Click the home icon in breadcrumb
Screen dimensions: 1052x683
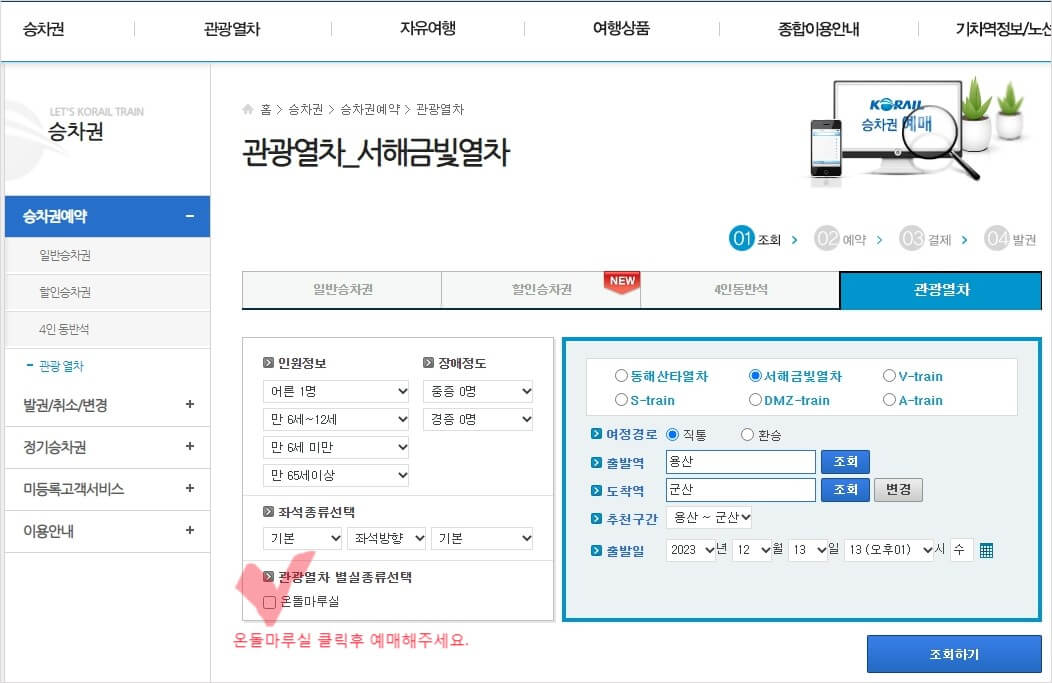pyautogui.click(x=248, y=109)
